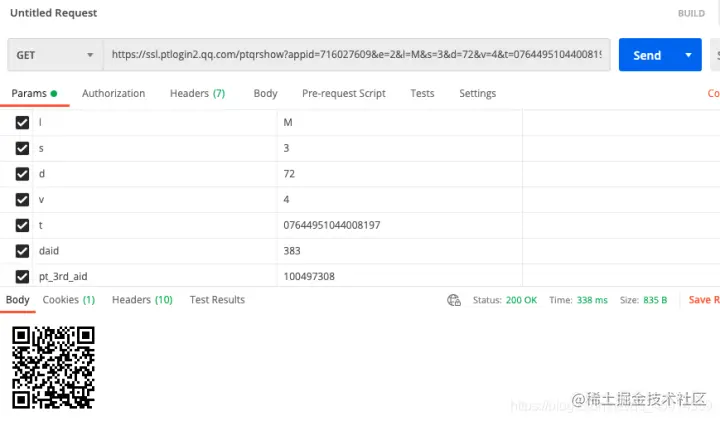Screen dimensions: 720x421
Task: Uncheck the 'pt_3rd_aid' parameter checkbox
Action: click(22, 277)
